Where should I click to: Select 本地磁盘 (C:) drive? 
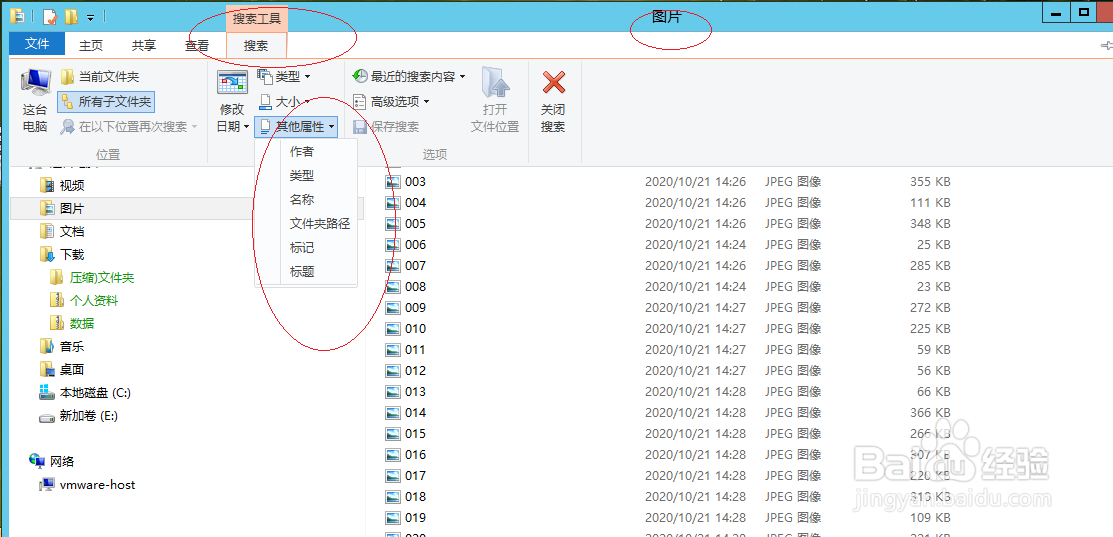click(x=85, y=392)
